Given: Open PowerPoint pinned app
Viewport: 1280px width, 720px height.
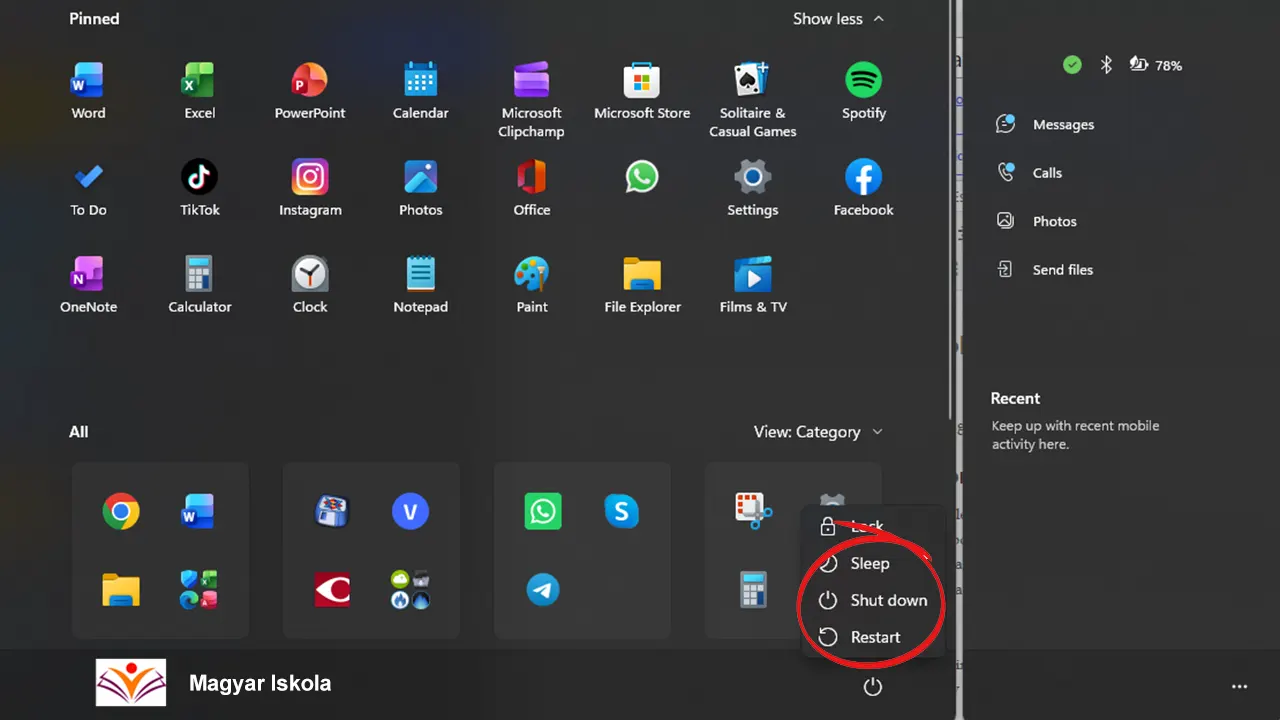Looking at the screenshot, I should (x=310, y=91).
